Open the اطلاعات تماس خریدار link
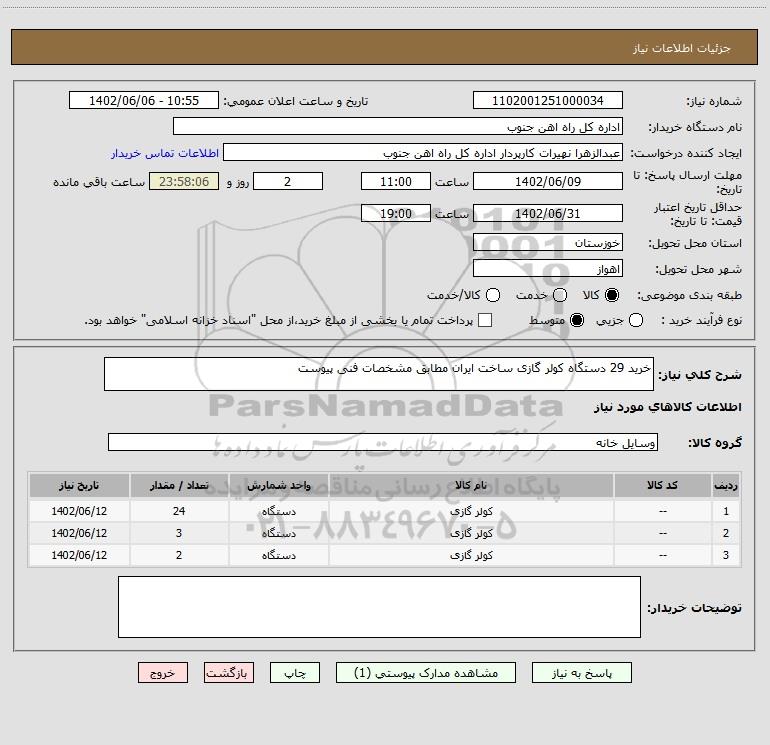 [x=165, y=153]
